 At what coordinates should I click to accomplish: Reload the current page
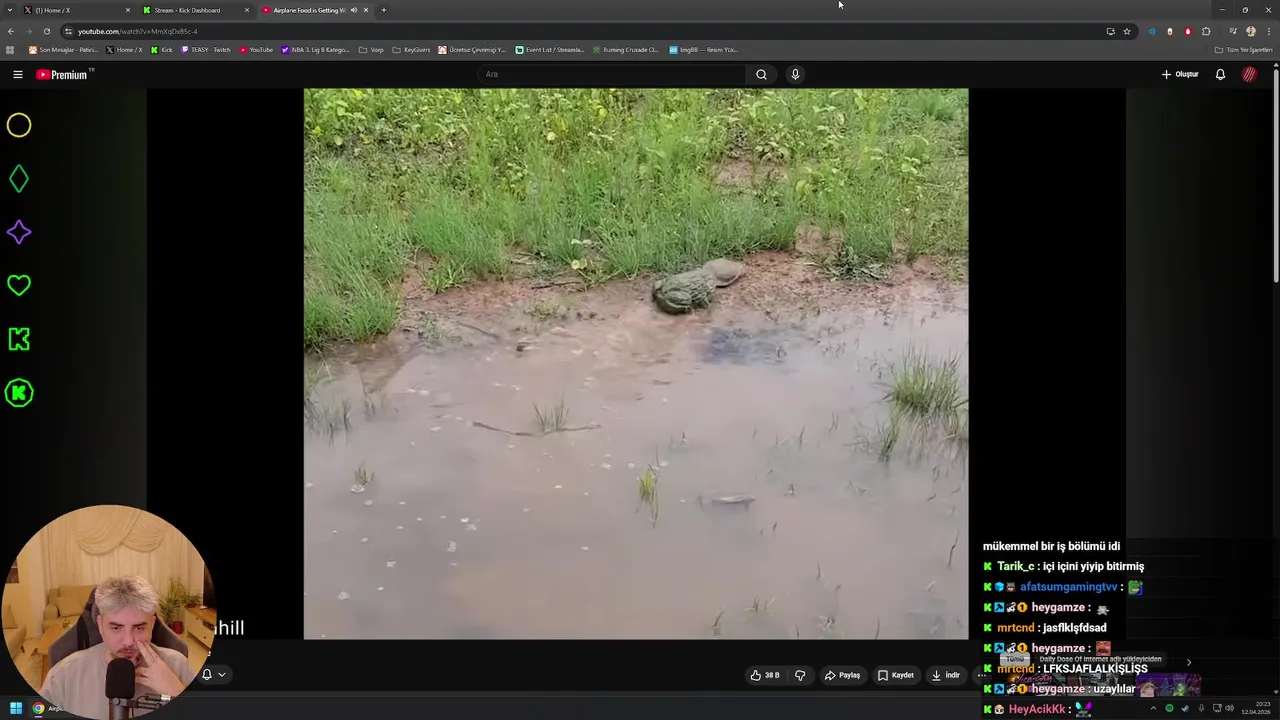46,31
